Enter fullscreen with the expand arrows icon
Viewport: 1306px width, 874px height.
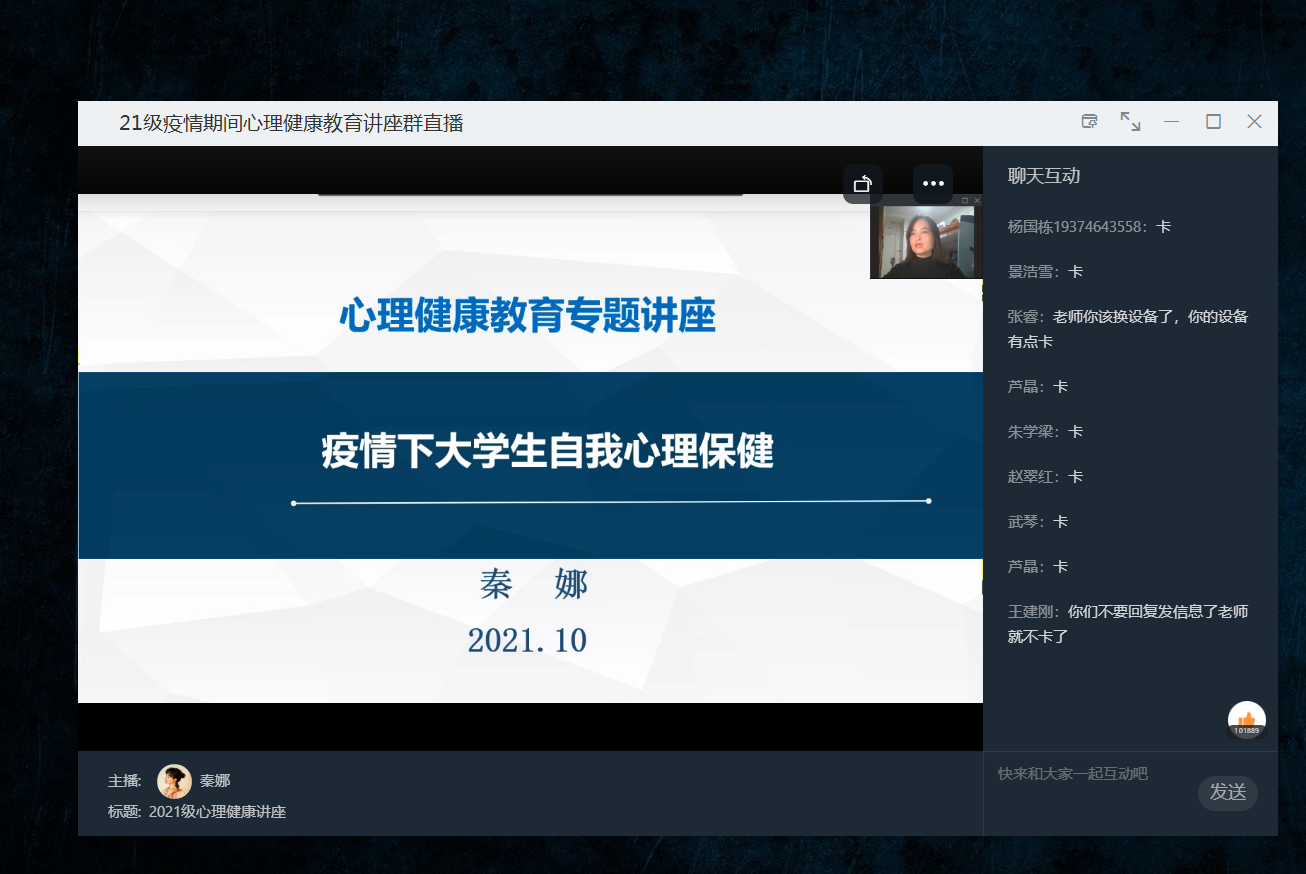click(1130, 121)
